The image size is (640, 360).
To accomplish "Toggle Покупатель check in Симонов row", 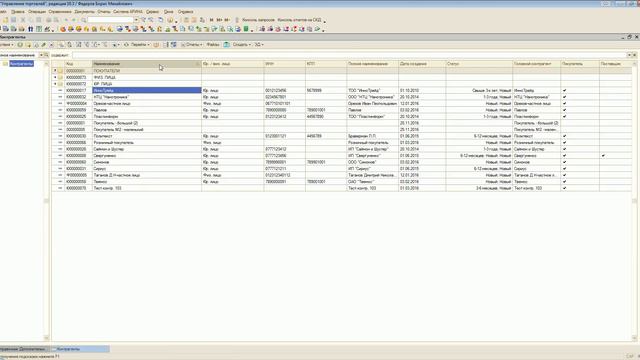I will tap(564, 162).
